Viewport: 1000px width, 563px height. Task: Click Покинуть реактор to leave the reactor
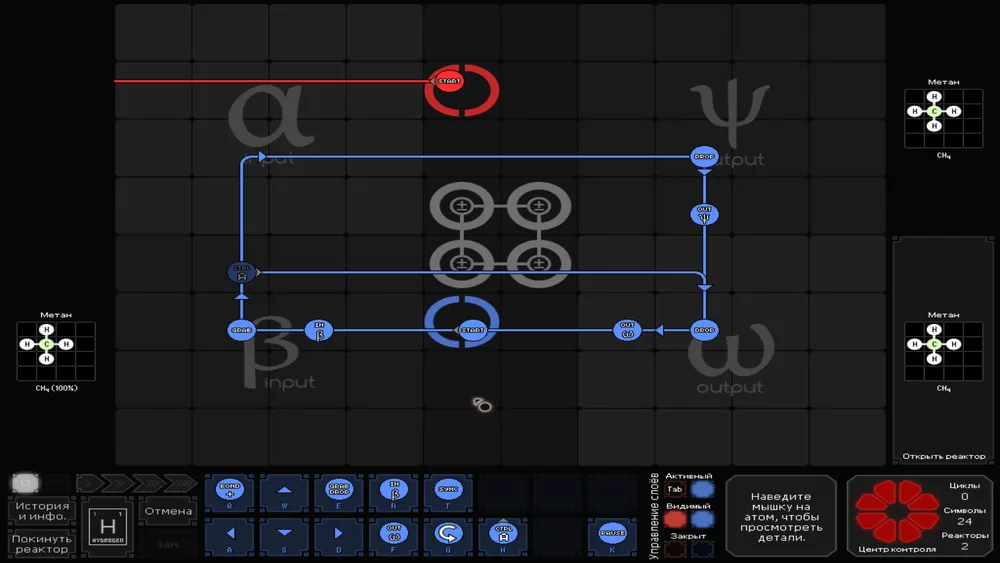(x=42, y=544)
